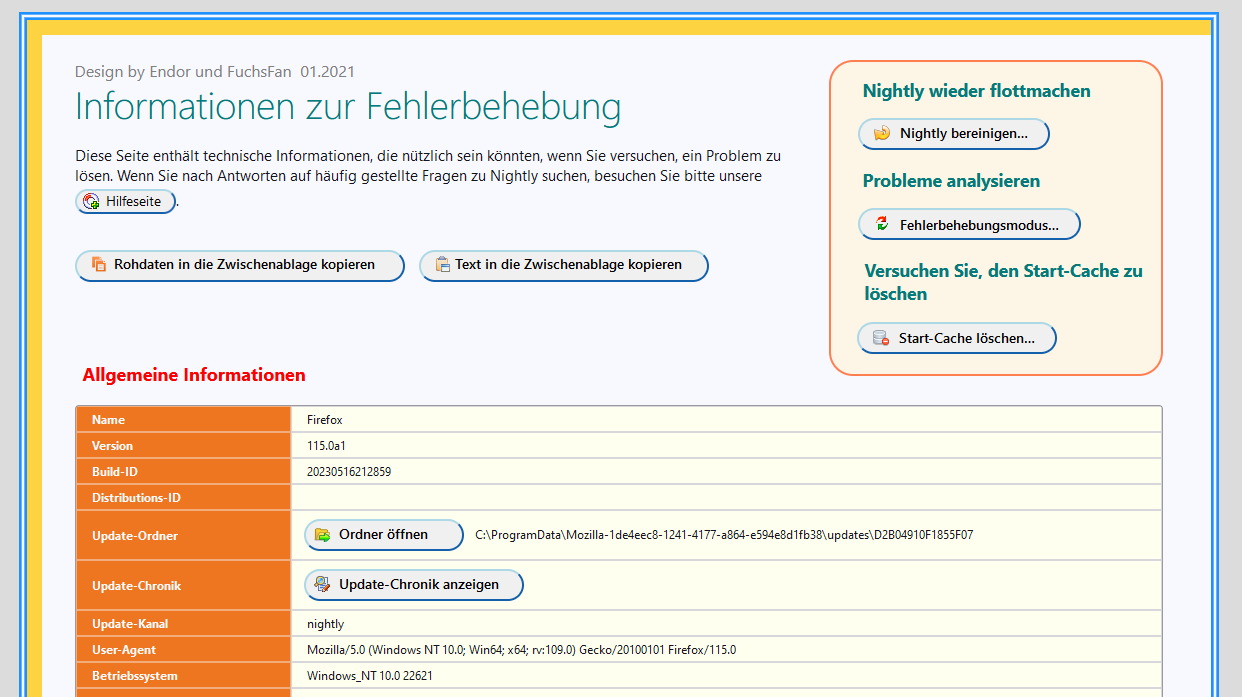Click the User-Agent string value
Screen dimensions: 1242x697
click(x=521, y=650)
